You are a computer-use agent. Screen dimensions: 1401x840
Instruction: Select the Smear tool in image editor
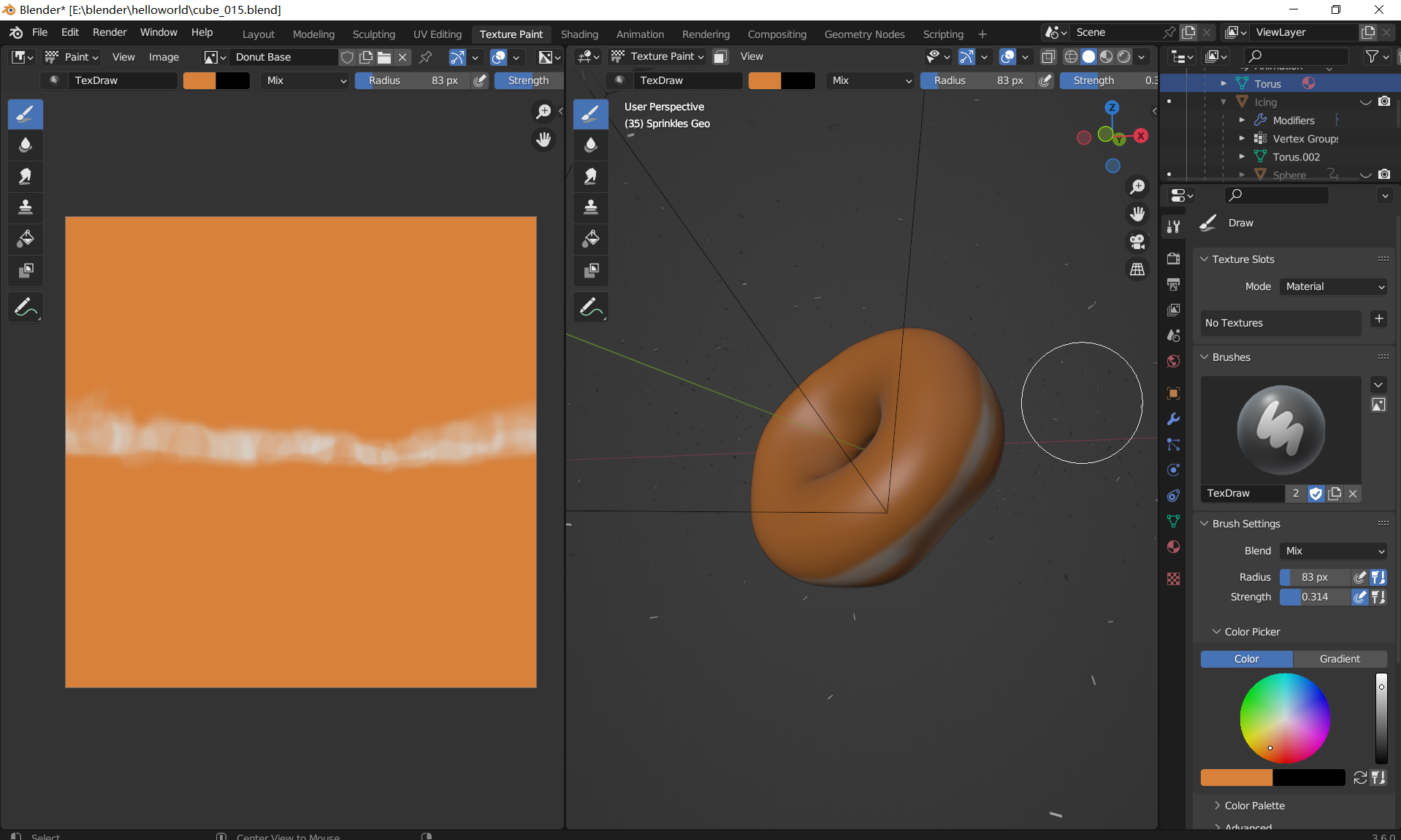click(26, 176)
